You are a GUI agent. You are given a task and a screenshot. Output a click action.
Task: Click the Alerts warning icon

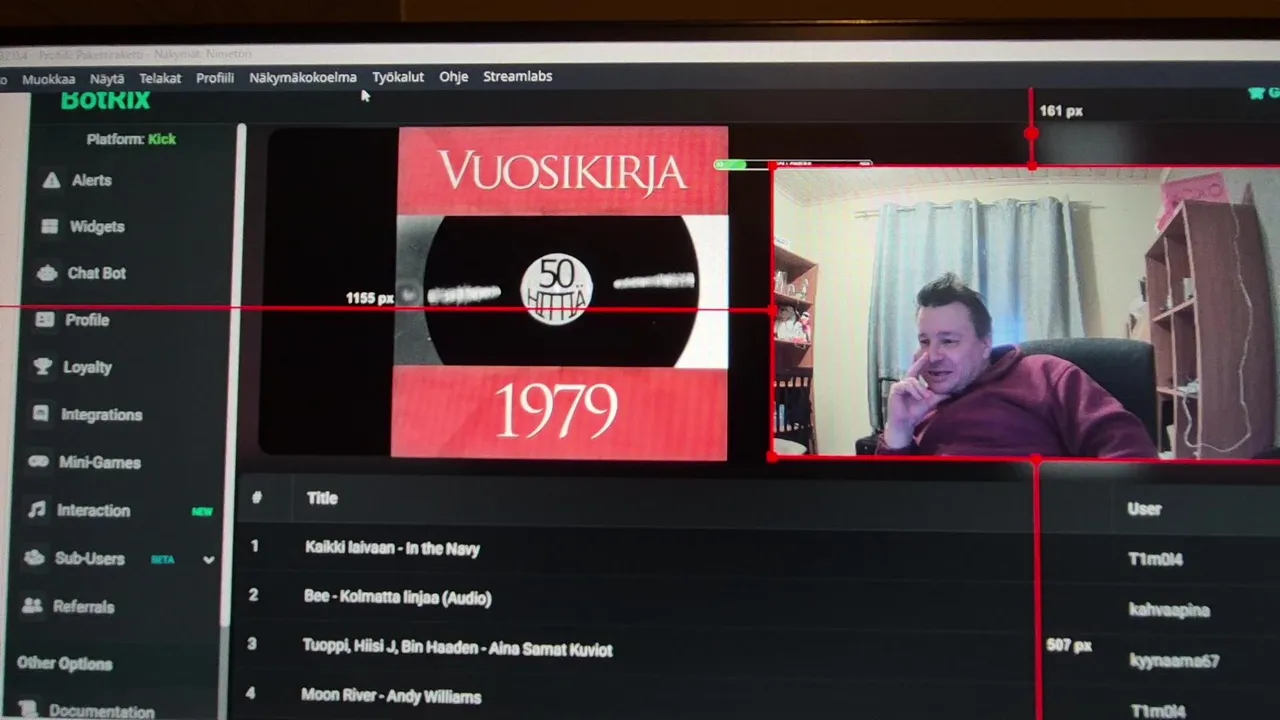pyautogui.click(x=51, y=180)
